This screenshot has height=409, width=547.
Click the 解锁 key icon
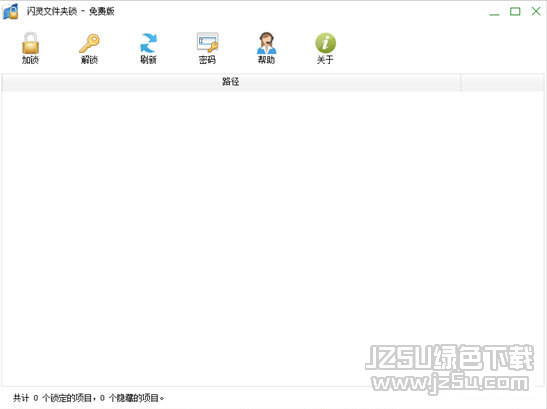tap(89, 43)
